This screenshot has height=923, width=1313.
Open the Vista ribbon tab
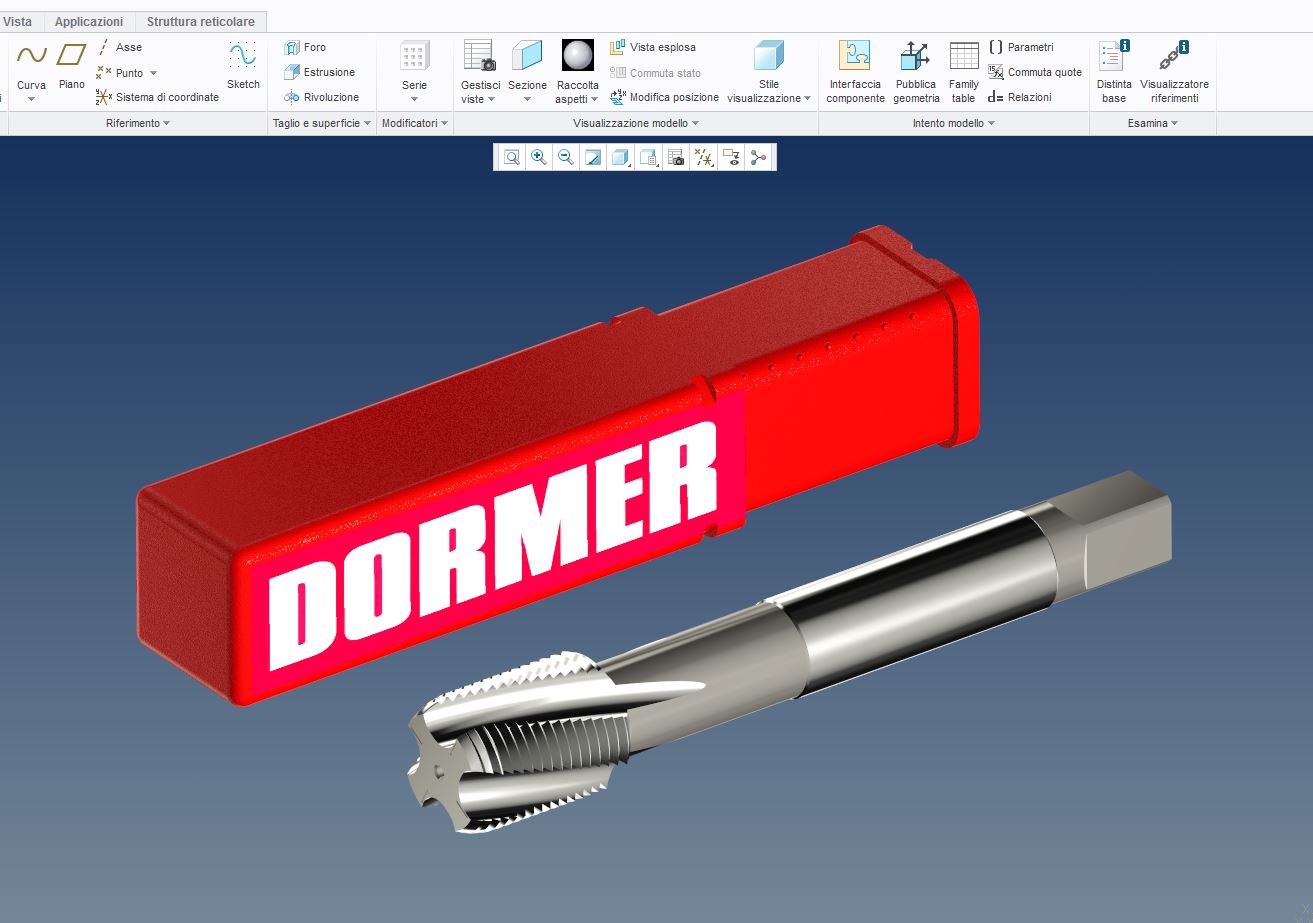(17, 21)
